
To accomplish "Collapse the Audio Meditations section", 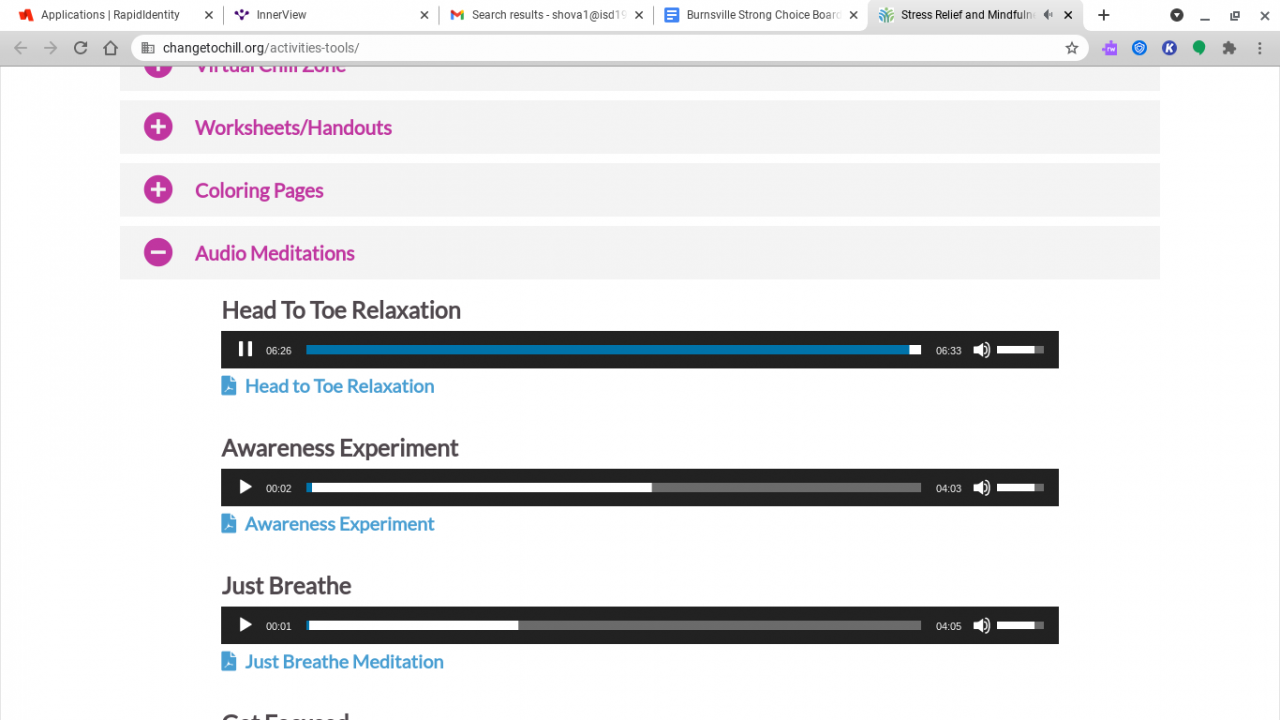I will 640,253.
